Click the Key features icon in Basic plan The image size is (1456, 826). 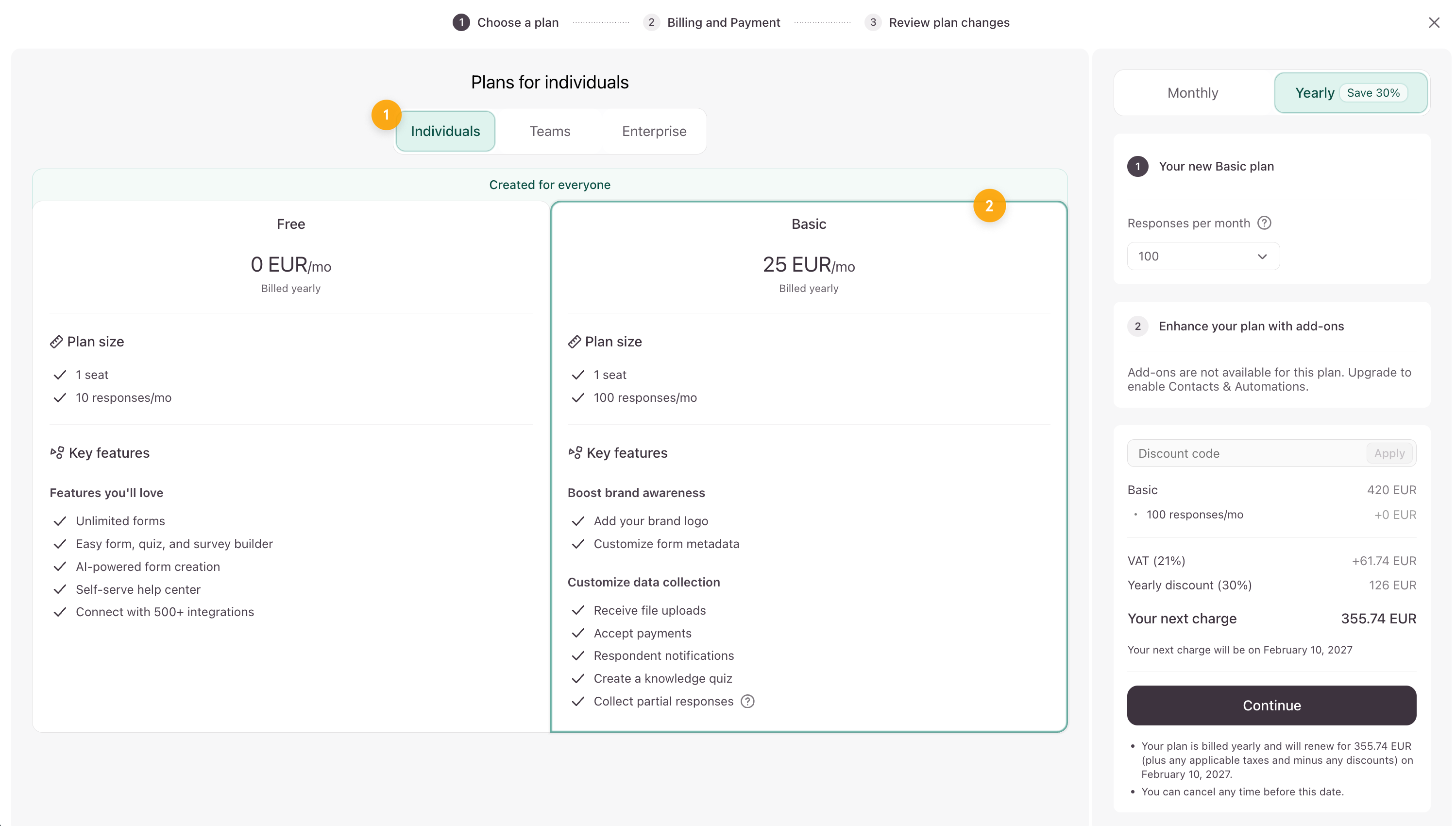coord(575,453)
